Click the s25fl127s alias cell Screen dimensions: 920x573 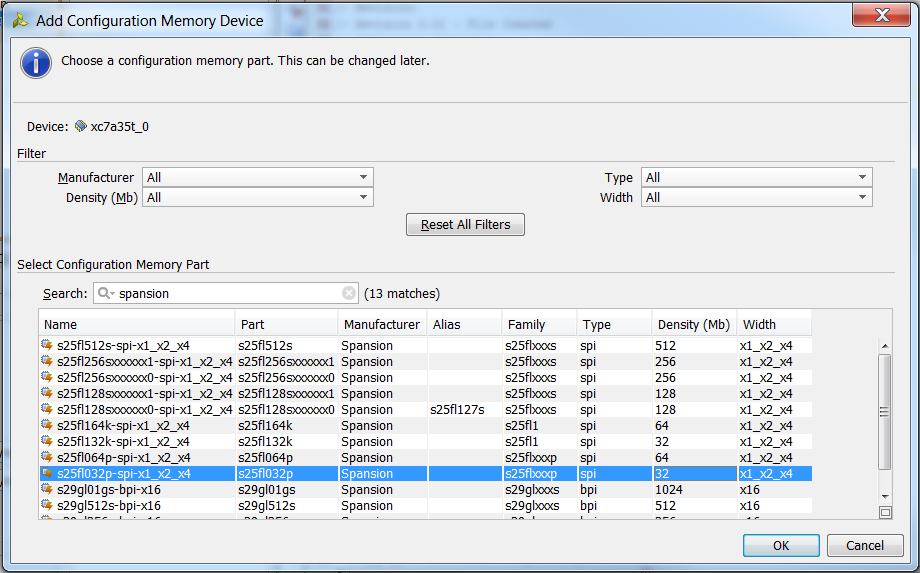pos(465,409)
